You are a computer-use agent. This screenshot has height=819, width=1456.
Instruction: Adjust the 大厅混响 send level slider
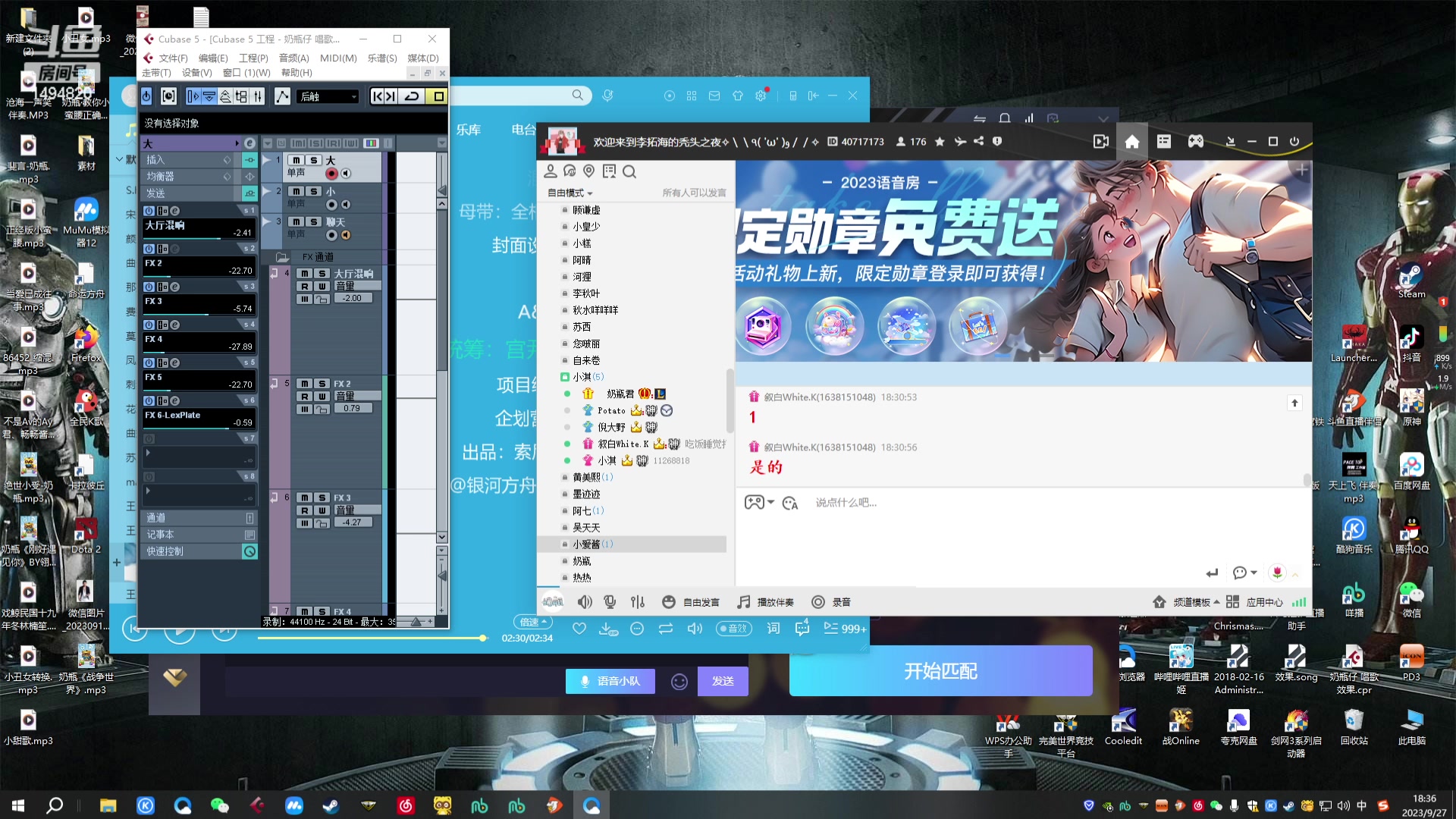pyautogui.click(x=199, y=239)
